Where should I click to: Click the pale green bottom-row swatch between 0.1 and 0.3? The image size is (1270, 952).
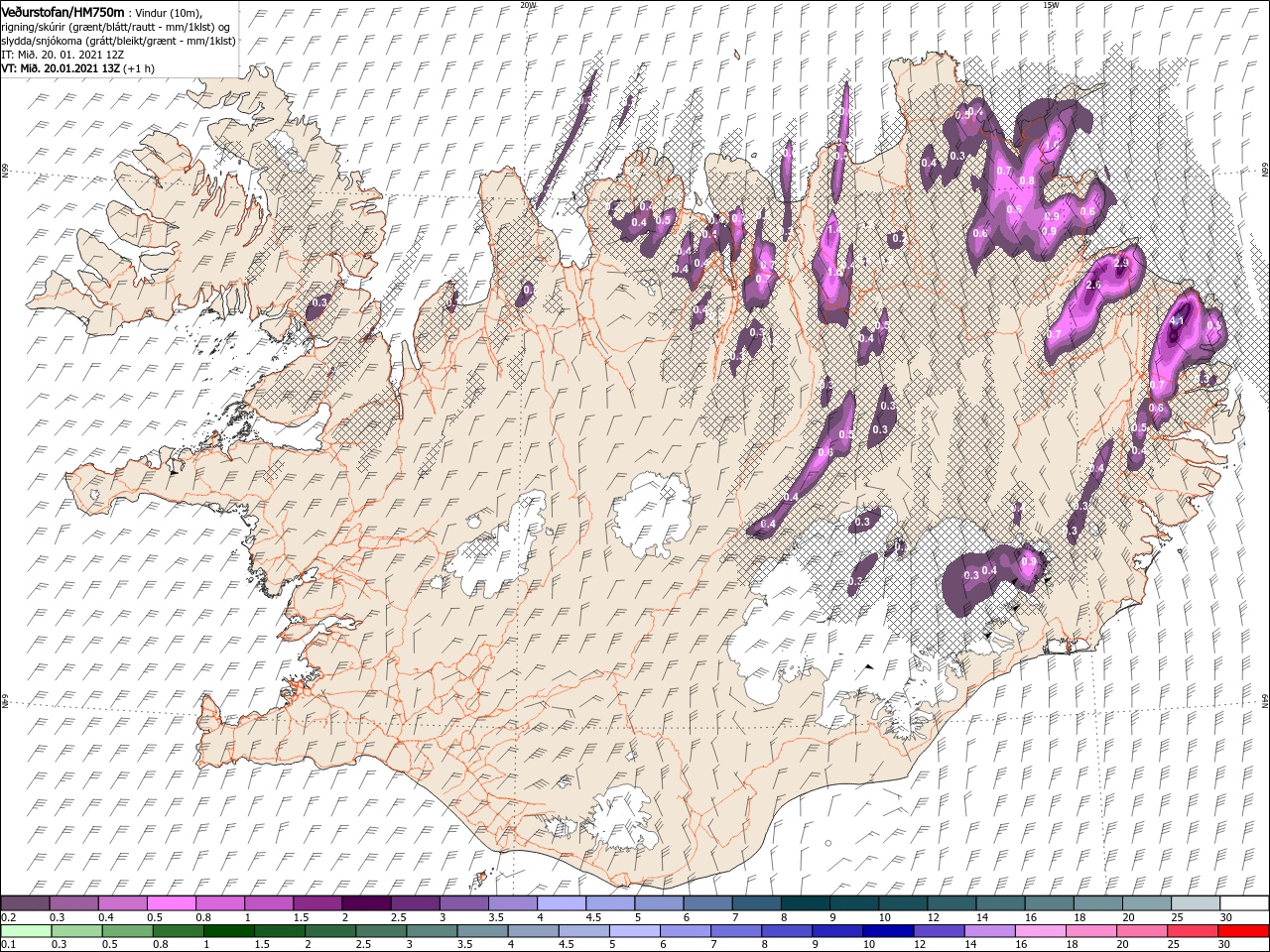pos(27,931)
